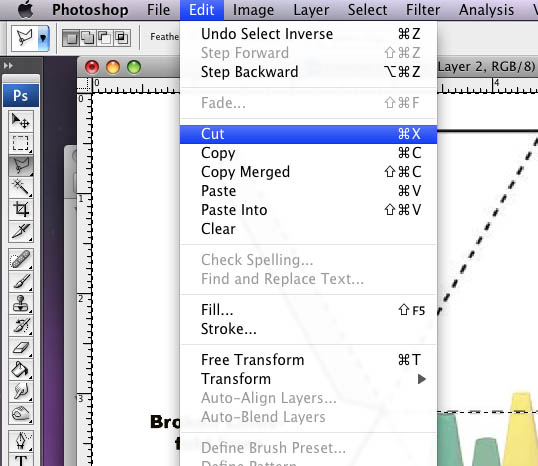Click the green zoom button of document window
This screenshot has width=538, height=466.
tap(134, 67)
